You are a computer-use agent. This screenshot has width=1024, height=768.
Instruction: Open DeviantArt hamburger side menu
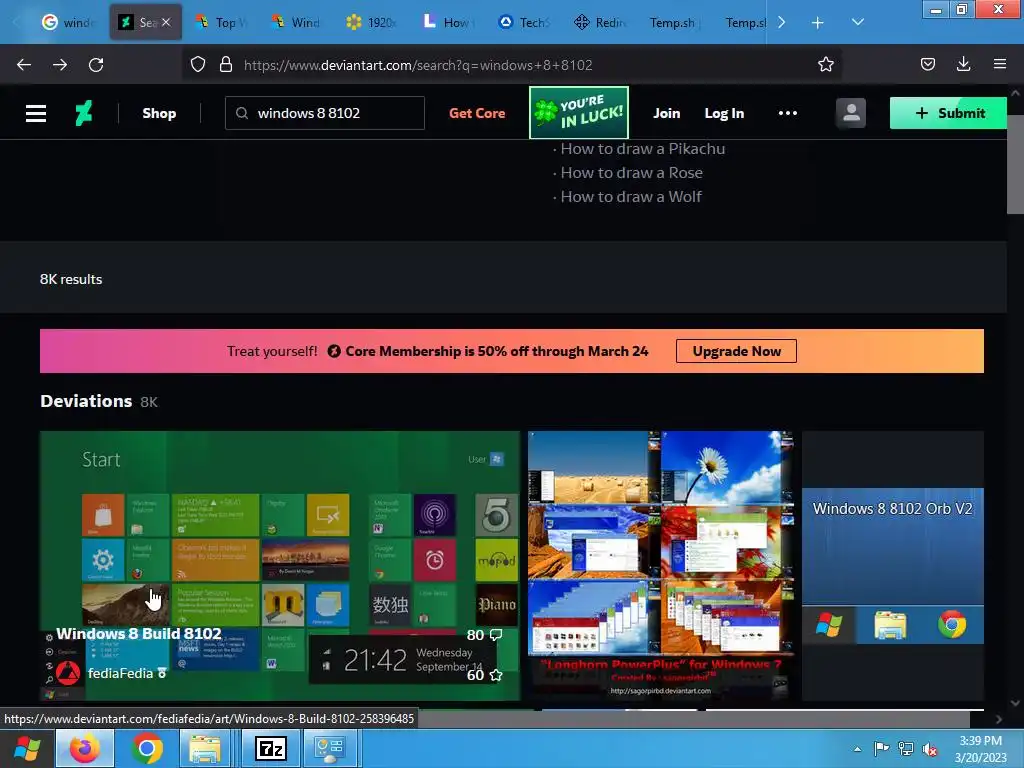point(36,114)
